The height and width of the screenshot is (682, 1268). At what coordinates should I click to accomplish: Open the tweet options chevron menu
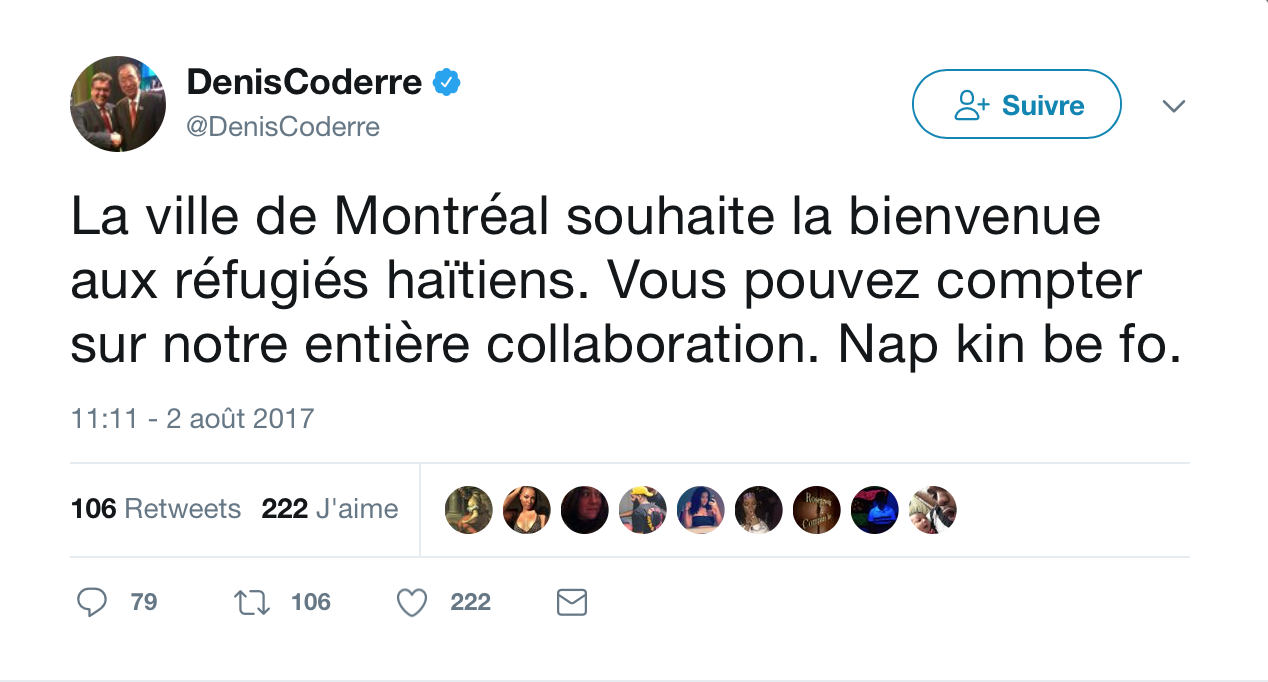1173,106
